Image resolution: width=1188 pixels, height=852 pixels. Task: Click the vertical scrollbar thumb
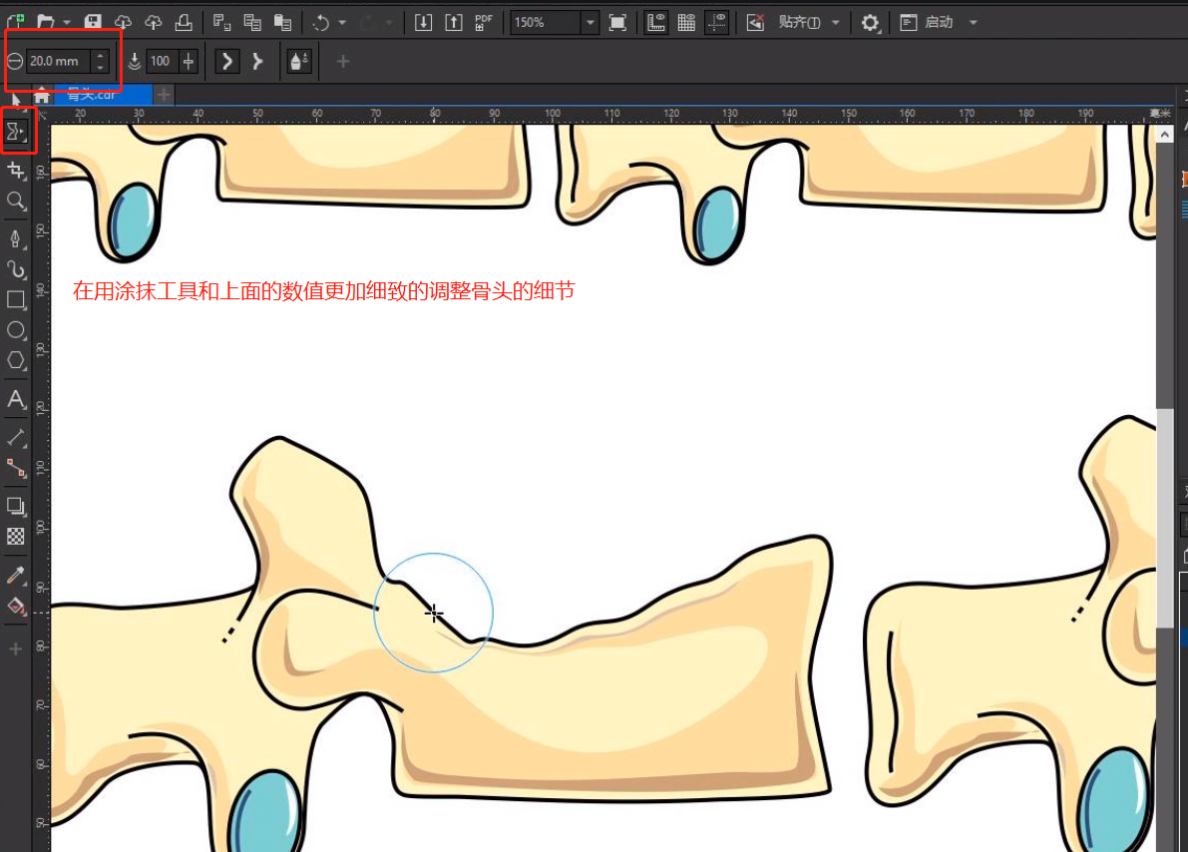[1165, 517]
